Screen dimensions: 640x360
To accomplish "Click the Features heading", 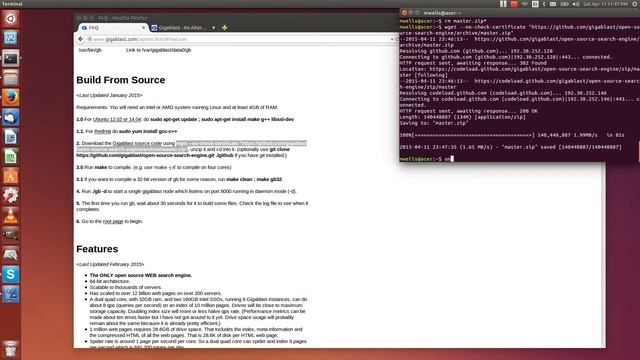I will click(97, 249).
